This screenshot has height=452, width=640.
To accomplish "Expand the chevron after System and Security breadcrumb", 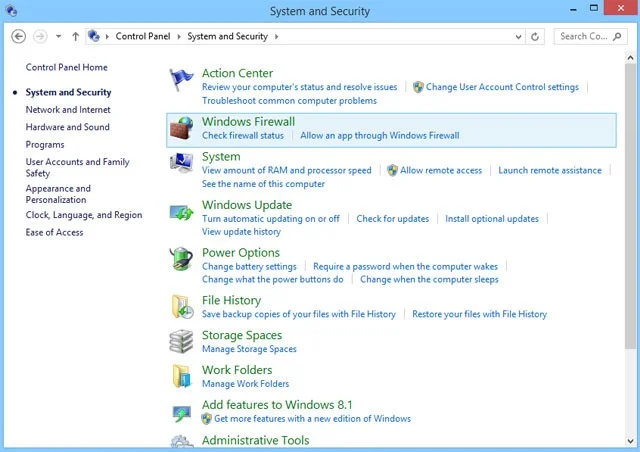I will [x=276, y=36].
